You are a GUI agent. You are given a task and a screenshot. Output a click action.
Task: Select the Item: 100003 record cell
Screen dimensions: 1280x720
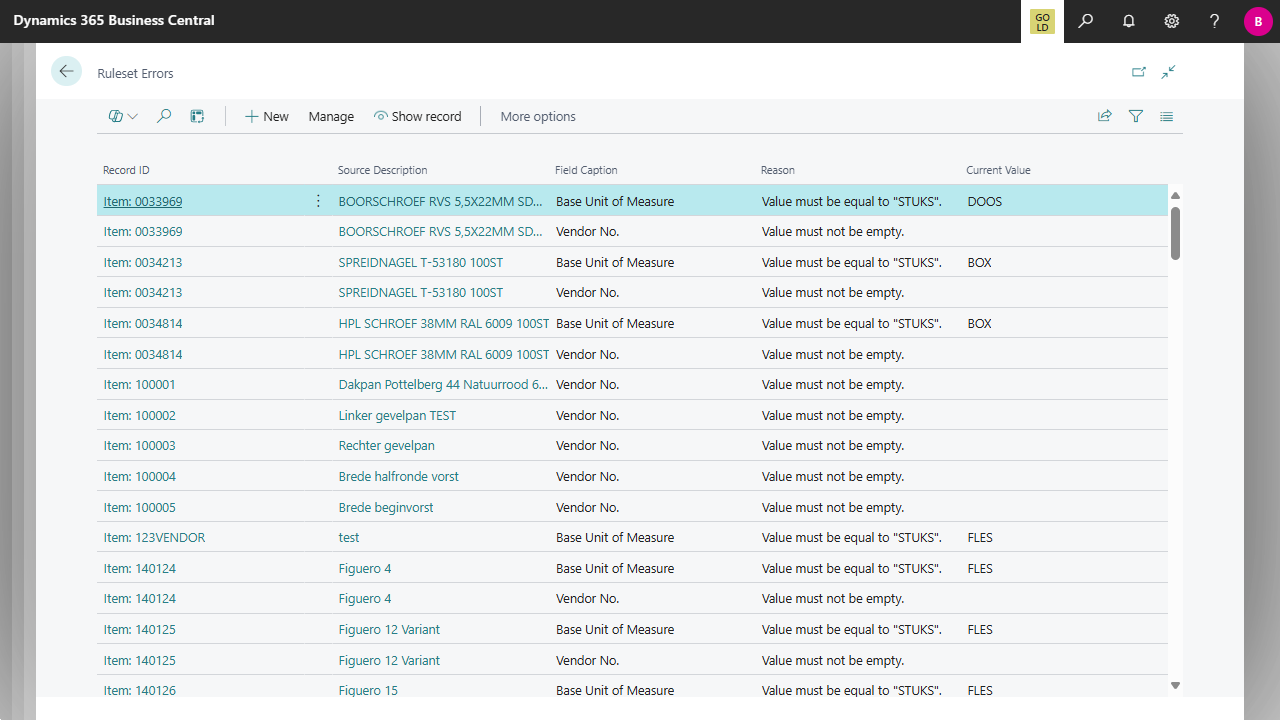coord(140,445)
